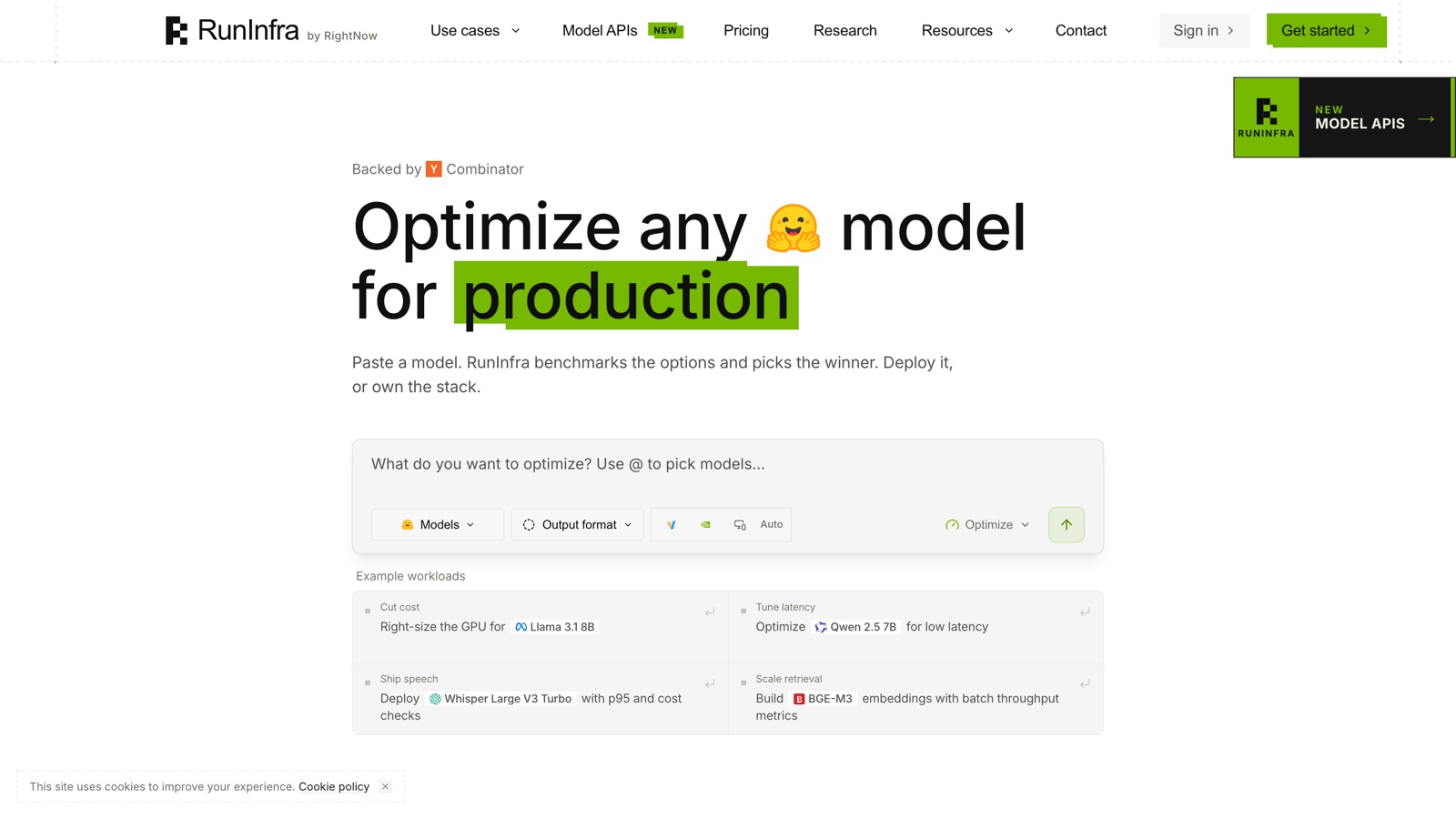Select the NVIDIA engine icon
Screen dimensions: 1456x819
[705, 524]
